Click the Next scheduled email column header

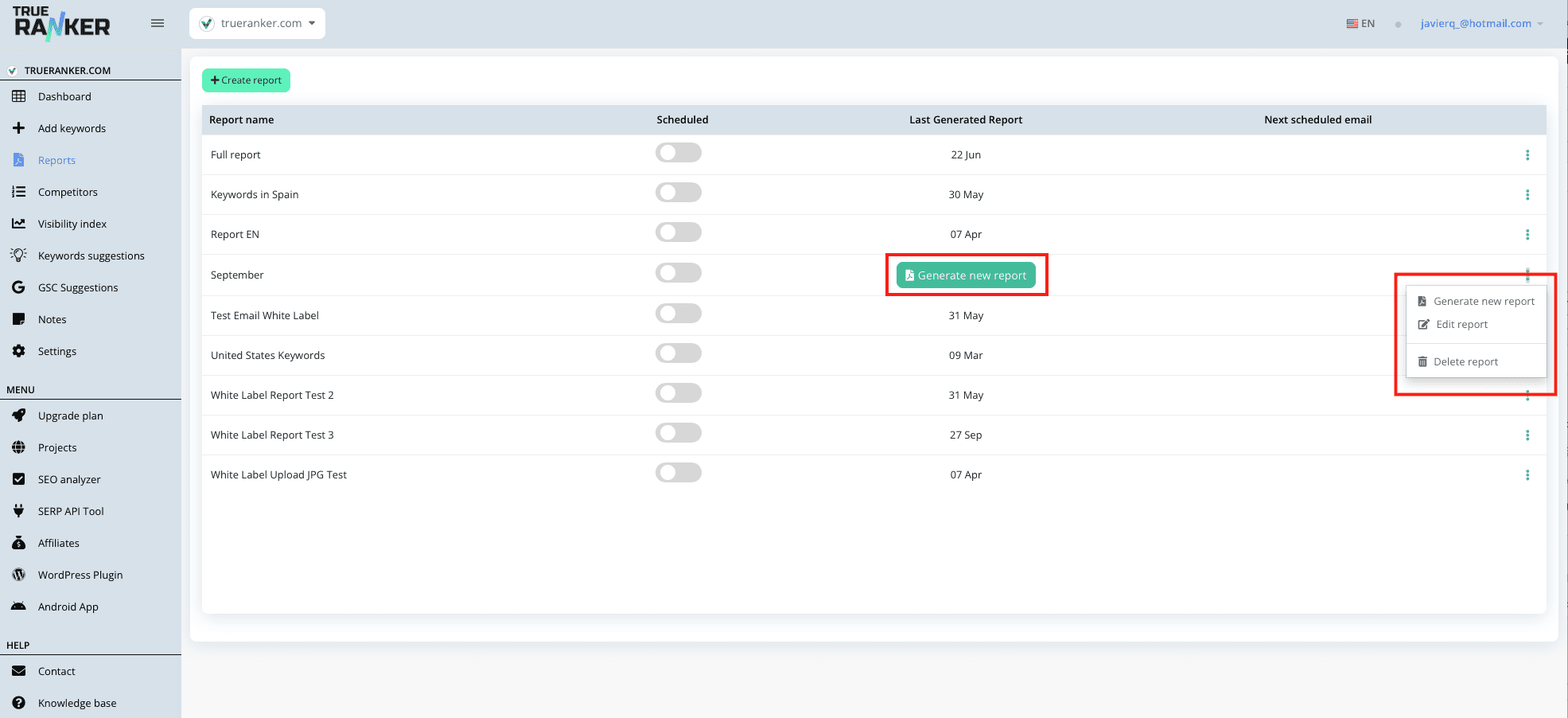point(1318,120)
